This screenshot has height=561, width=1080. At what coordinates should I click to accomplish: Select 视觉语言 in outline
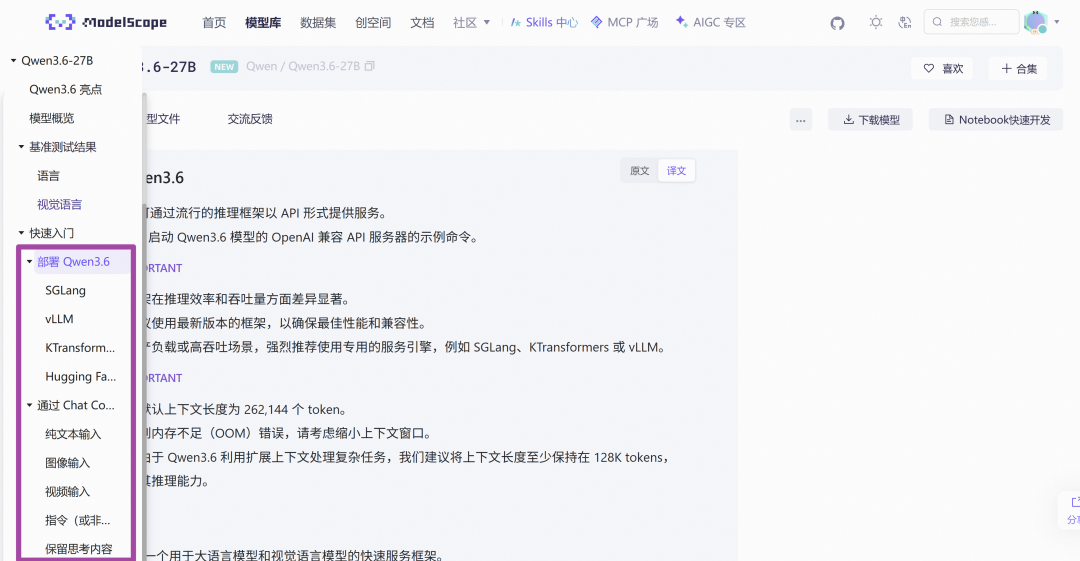(59, 205)
